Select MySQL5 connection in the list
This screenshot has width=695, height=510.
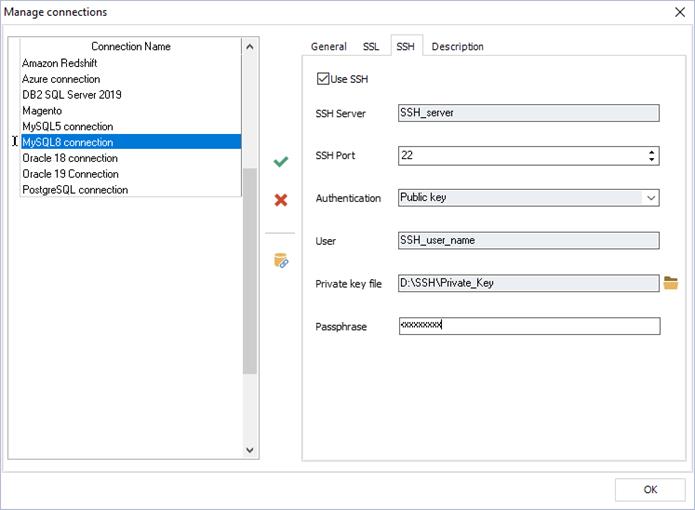(x=131, y=126)
